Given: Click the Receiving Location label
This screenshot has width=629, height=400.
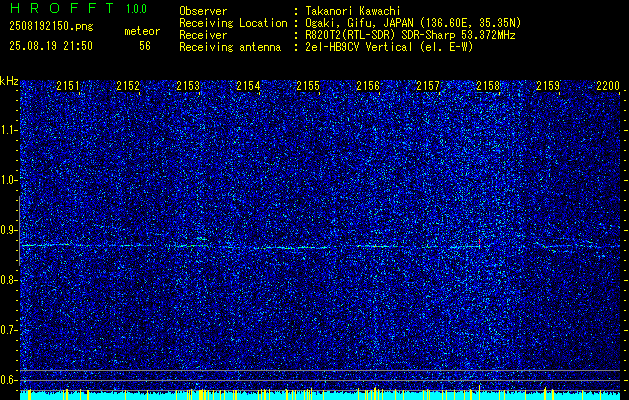Looking at the screenshot, I should [x=233, y=23].
